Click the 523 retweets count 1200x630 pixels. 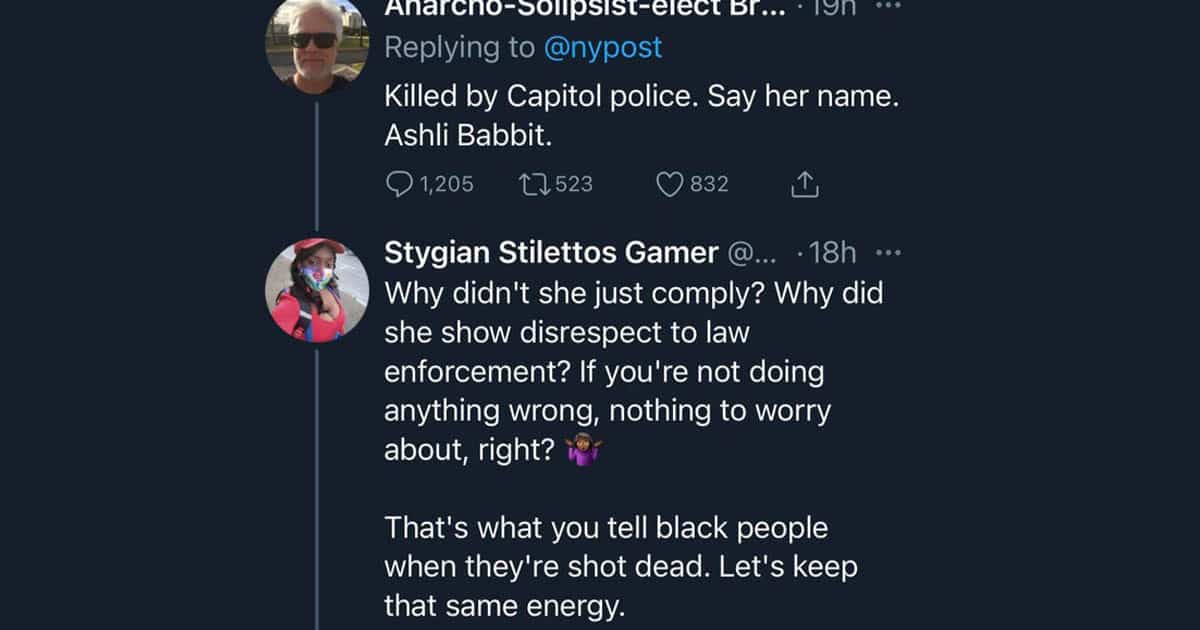[x=573, y=184]
